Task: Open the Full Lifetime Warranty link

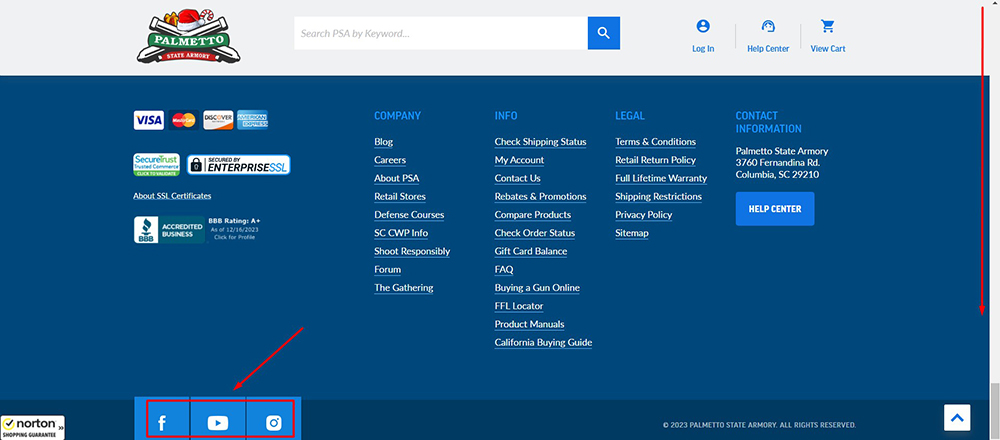Action: (661, 178)
